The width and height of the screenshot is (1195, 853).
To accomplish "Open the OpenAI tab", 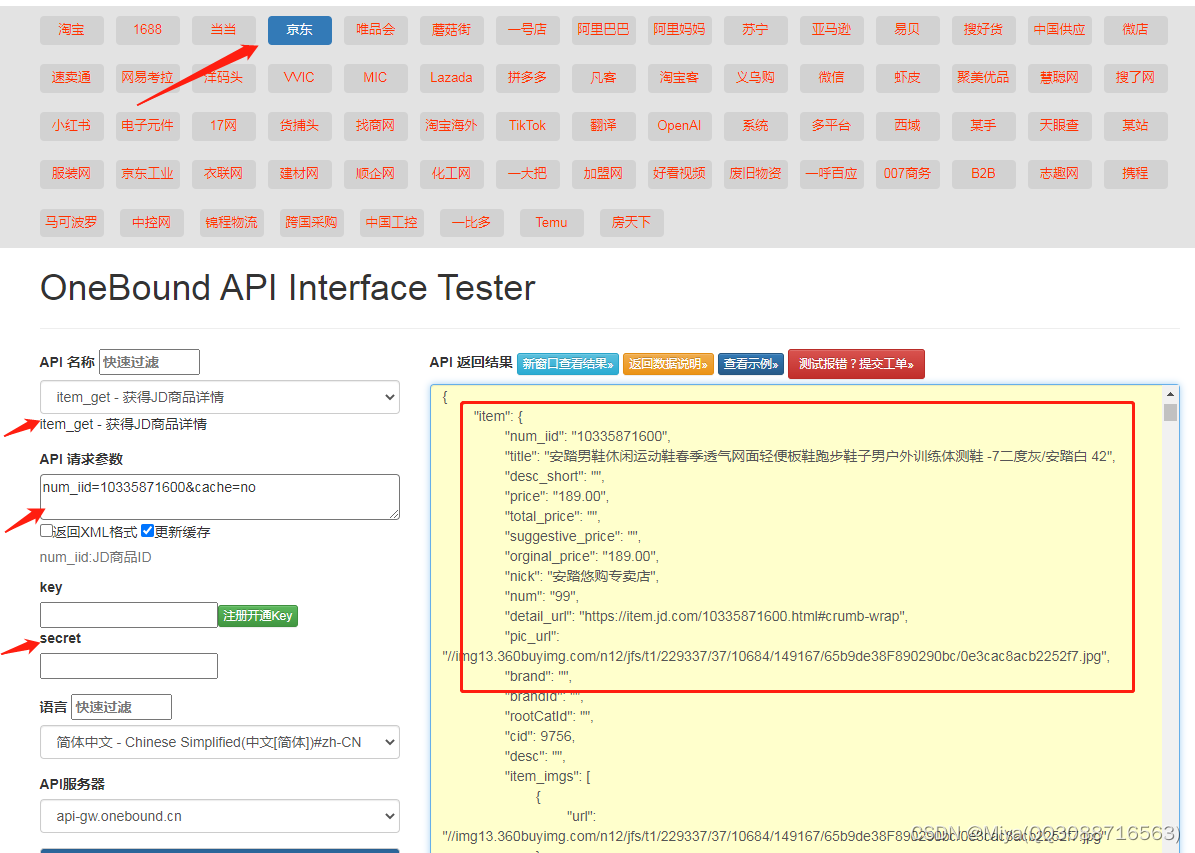I will [x=679, y=126].
